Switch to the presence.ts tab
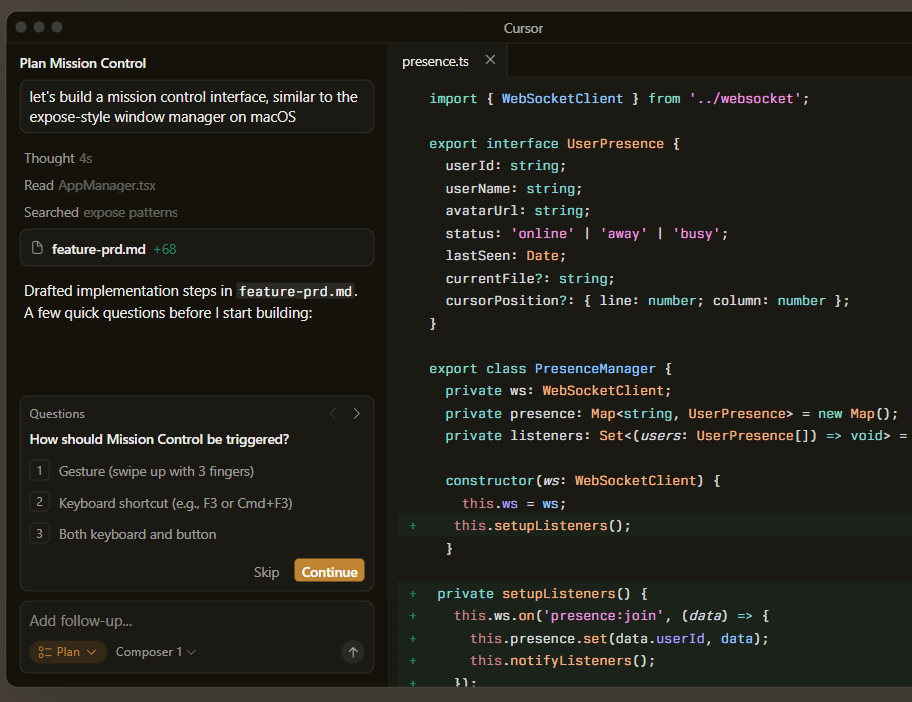This screenshot has width=912, height=702. [x=435, y=61]
